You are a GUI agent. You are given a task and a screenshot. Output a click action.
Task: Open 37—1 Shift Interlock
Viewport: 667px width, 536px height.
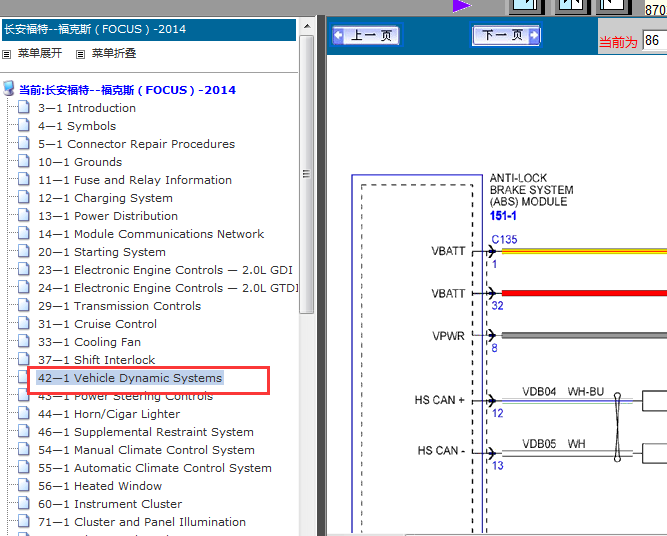[x=97, y=360]
